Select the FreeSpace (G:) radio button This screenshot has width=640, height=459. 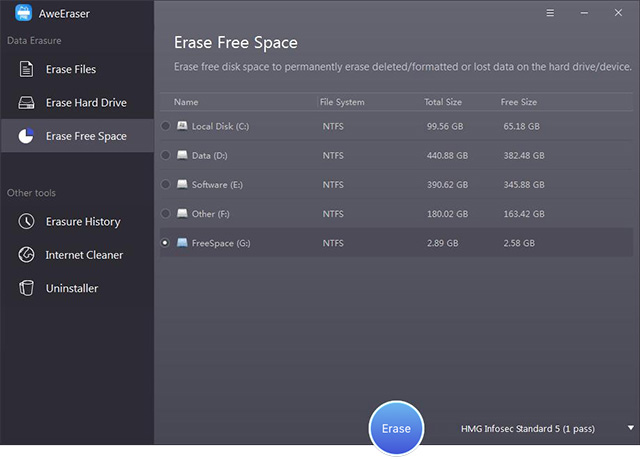pyautogui.click(x=165, y=243)
